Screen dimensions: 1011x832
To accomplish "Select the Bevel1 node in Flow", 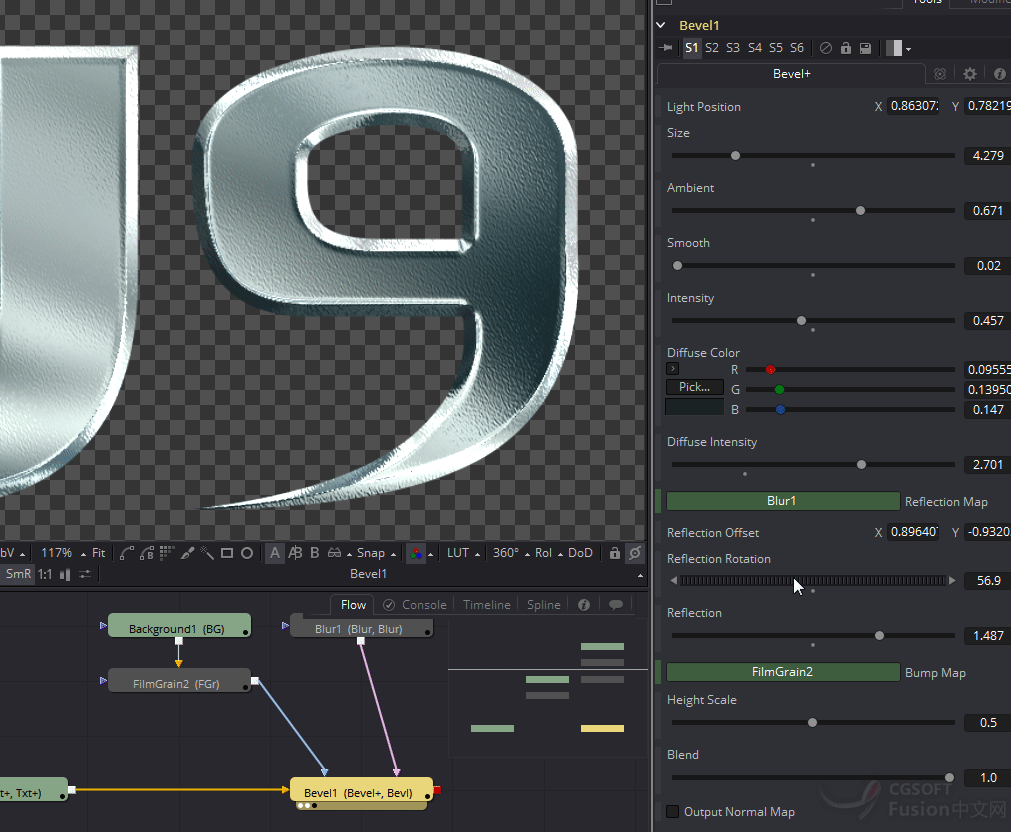I will (x=360, y=791).
